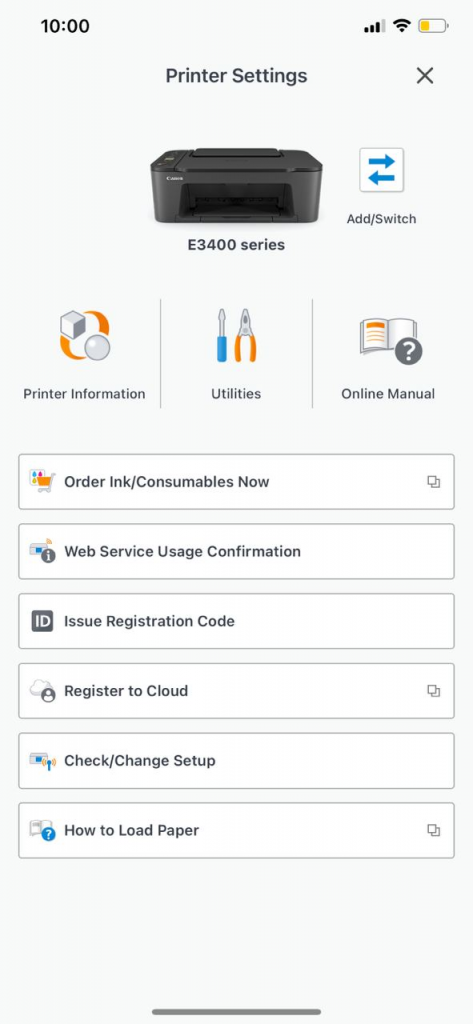Tap the cloud user icon
Image resolution: width=473 pixels, height=1024 pixels.
click(42, 691)
